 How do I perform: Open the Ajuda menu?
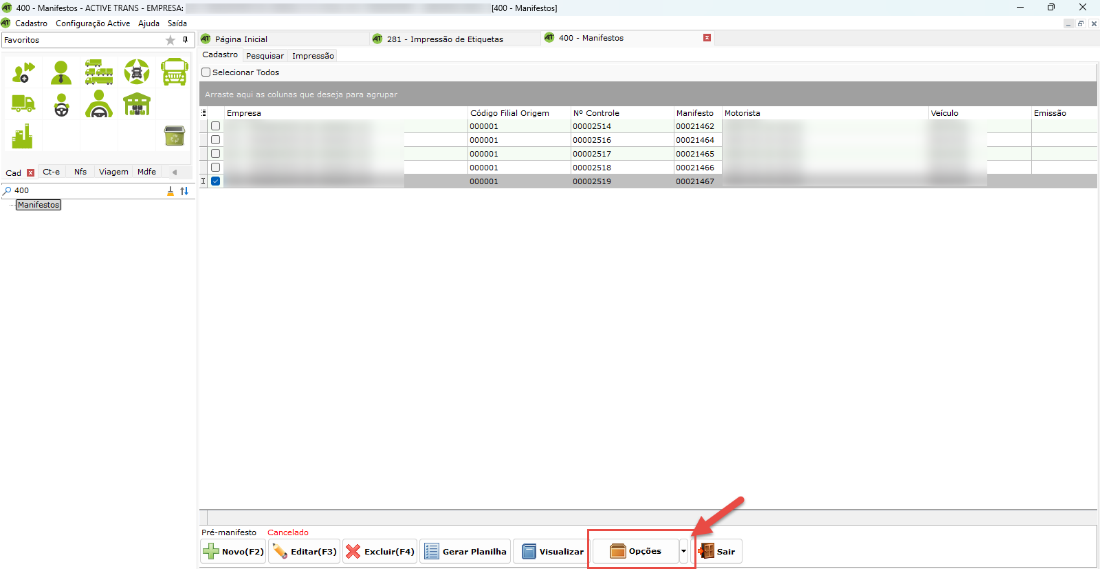(x=149, y=23)
